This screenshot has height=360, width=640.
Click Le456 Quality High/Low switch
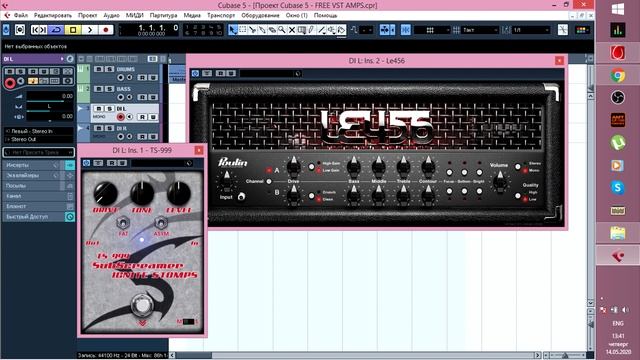pos(518,196)
